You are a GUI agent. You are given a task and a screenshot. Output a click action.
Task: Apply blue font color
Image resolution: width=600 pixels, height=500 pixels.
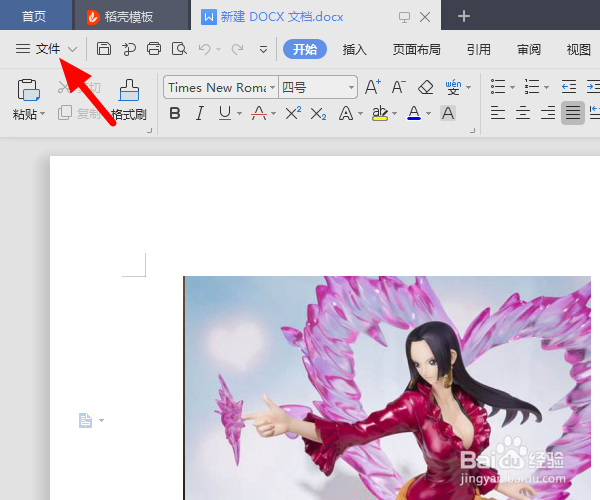click(414, 113)
